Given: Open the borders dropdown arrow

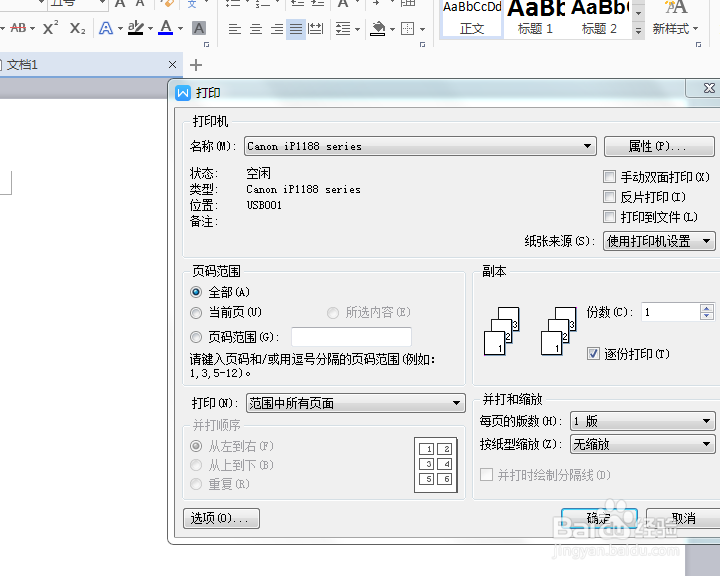Looking at the screenshot, I should pos(422,29).
